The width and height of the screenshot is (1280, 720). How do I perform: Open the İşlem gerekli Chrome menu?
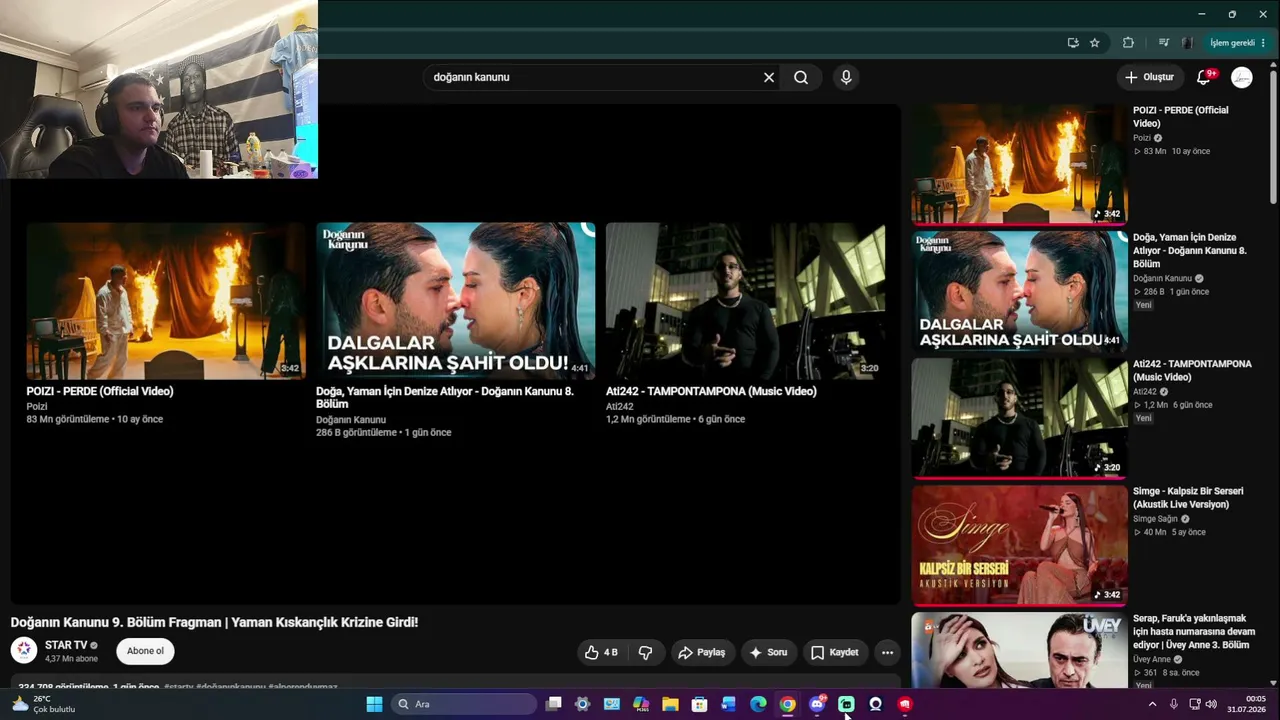1238,43
